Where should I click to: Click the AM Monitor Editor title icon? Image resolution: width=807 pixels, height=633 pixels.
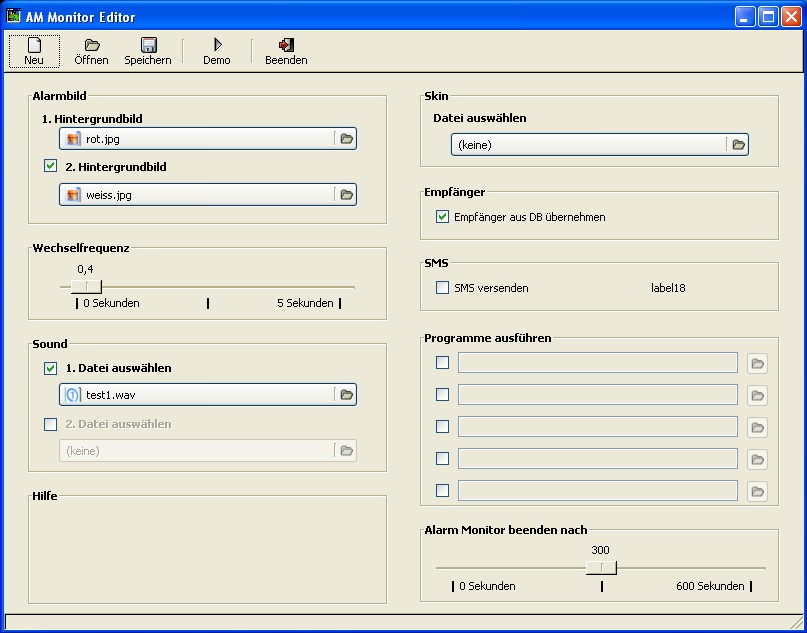coord(13,16)
